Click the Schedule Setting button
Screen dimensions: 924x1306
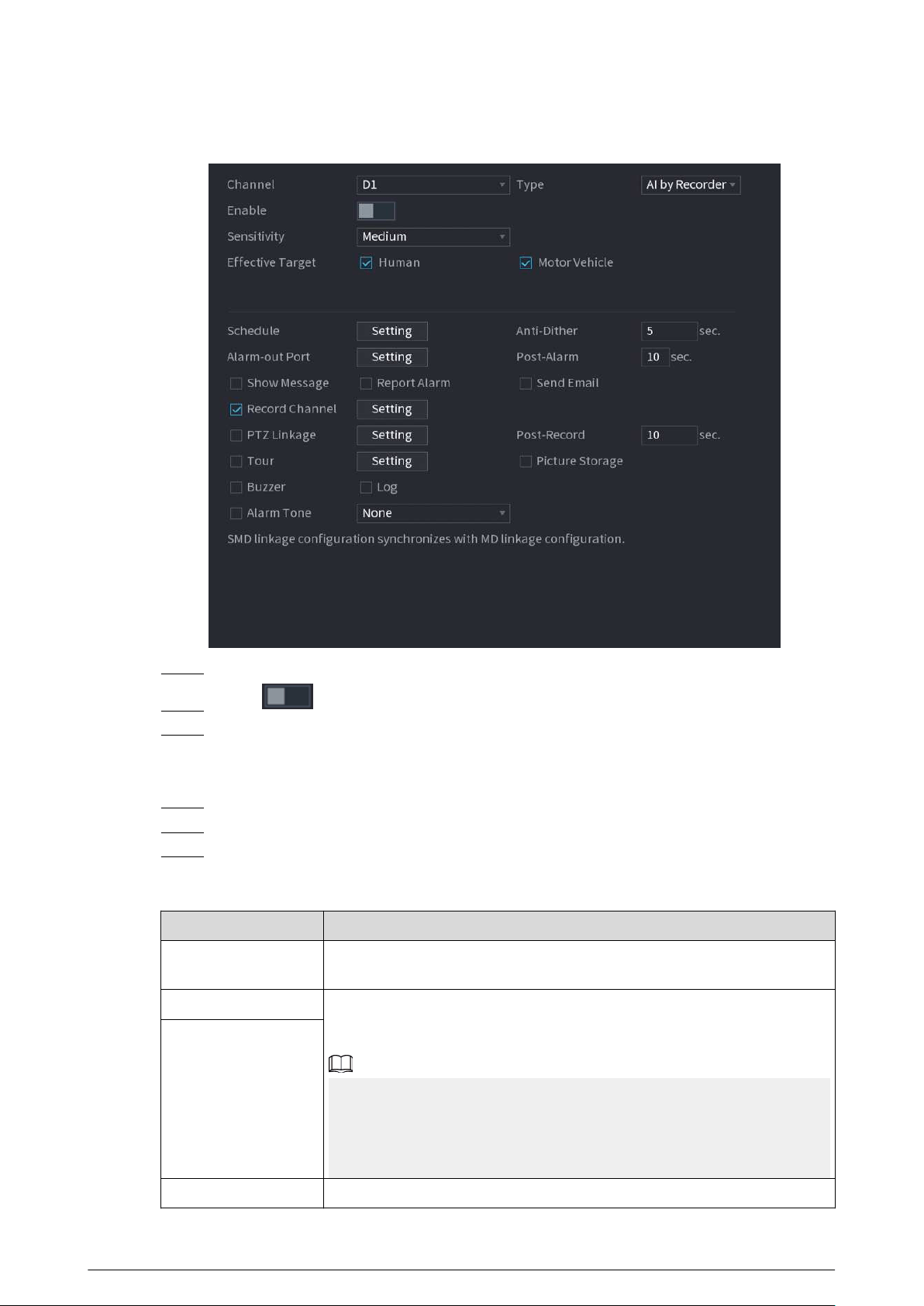click(x=392, y=332)
